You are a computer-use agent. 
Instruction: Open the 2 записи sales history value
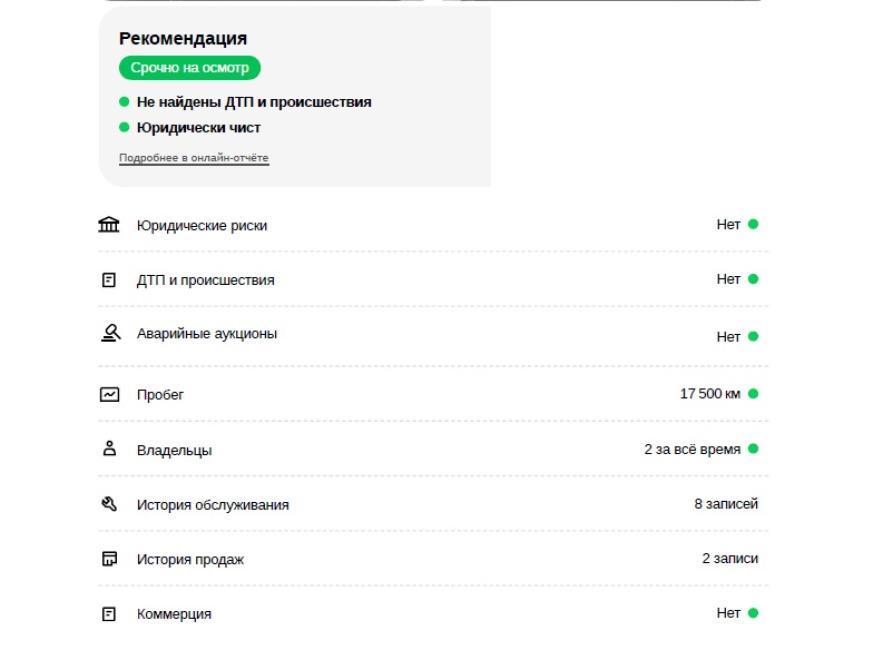730,558
